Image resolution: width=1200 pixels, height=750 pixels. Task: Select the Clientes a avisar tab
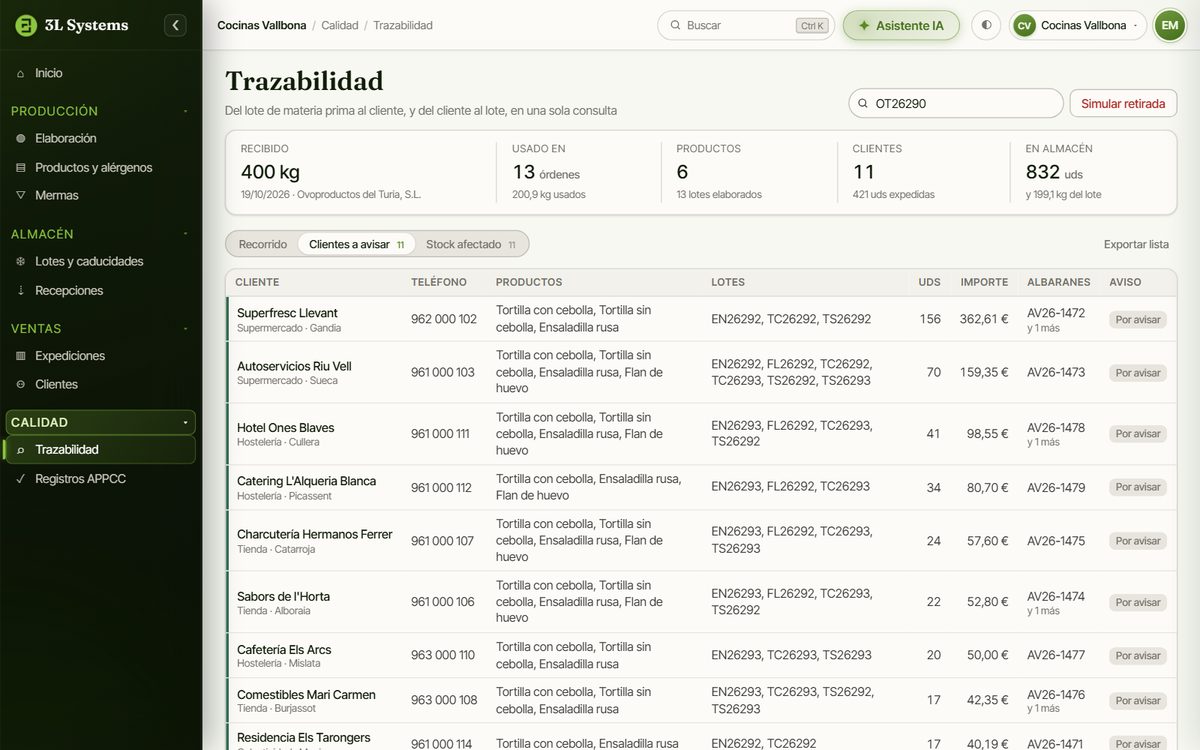[356, 244]
